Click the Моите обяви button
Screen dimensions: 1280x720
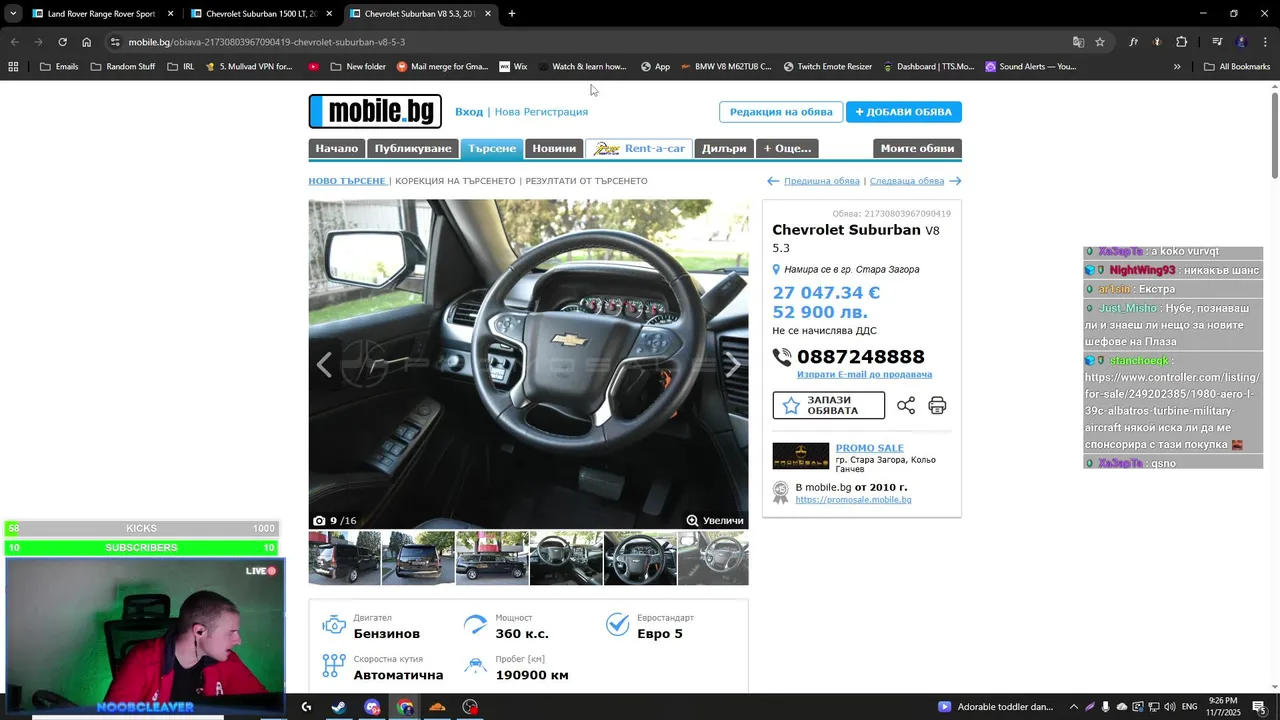(917, 148)
